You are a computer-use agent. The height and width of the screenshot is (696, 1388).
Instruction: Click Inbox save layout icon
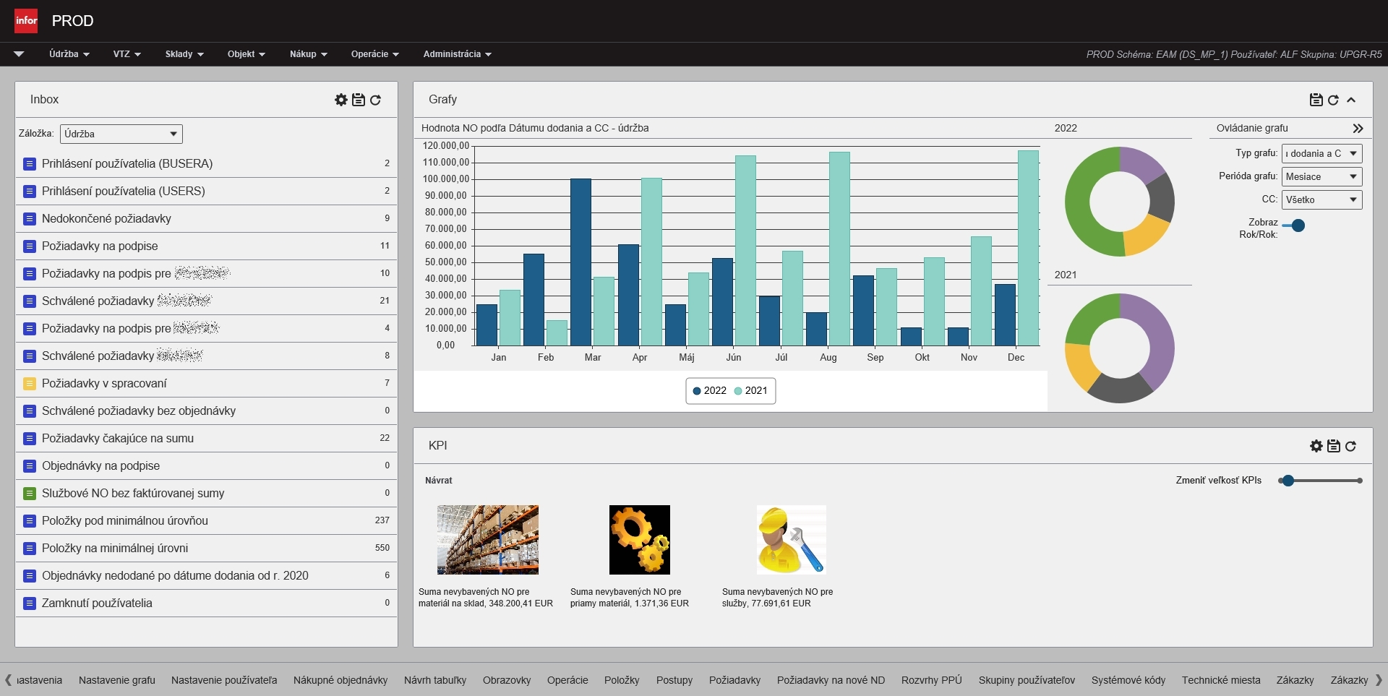[x=358, y=100]
